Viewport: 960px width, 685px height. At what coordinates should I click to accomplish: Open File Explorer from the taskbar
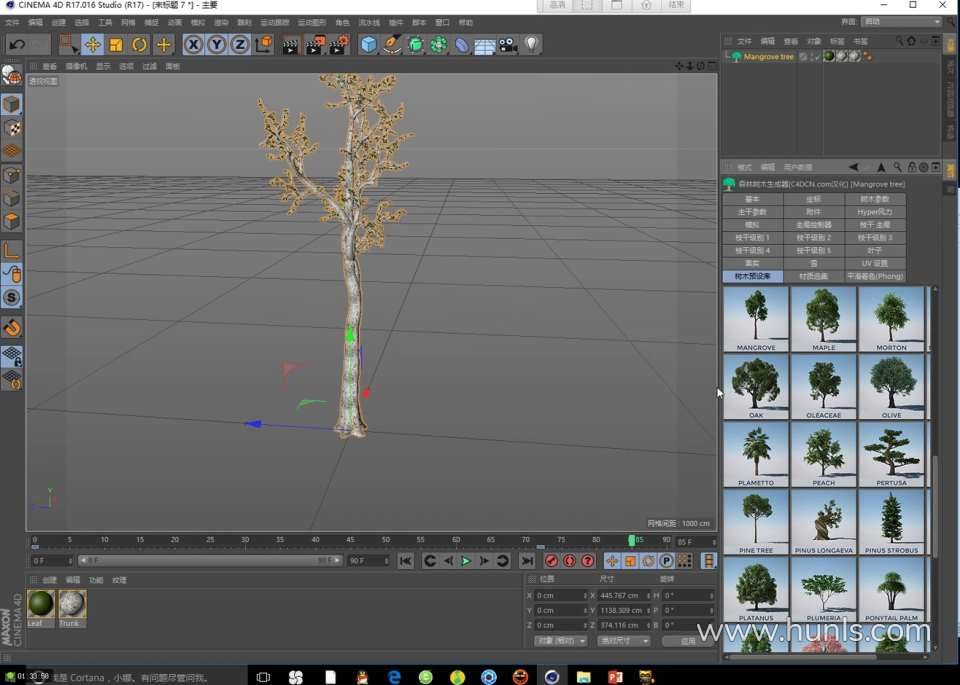coord(583,676)
